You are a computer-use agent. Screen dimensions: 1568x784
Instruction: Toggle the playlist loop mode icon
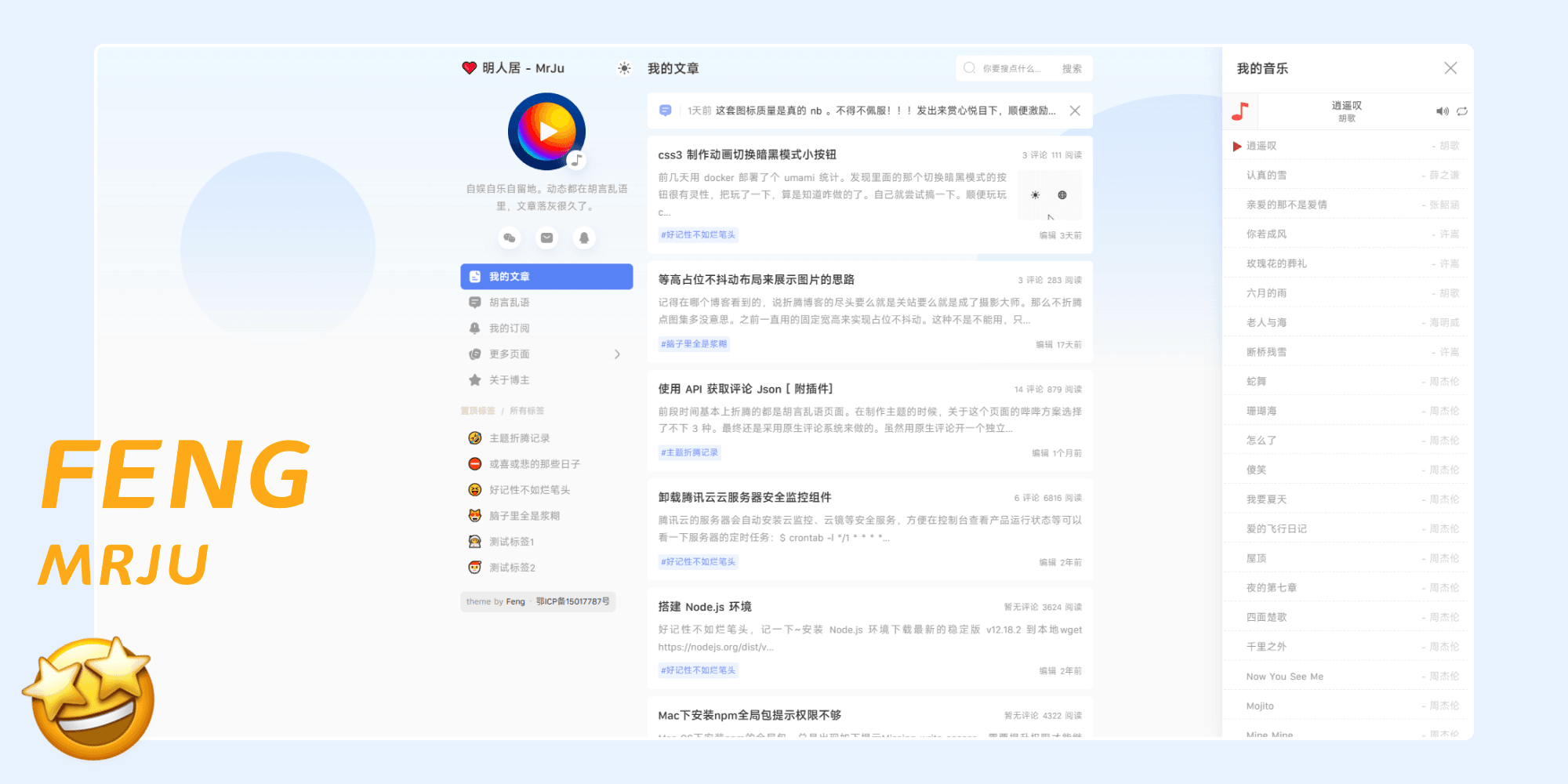tap(1461, 111)
